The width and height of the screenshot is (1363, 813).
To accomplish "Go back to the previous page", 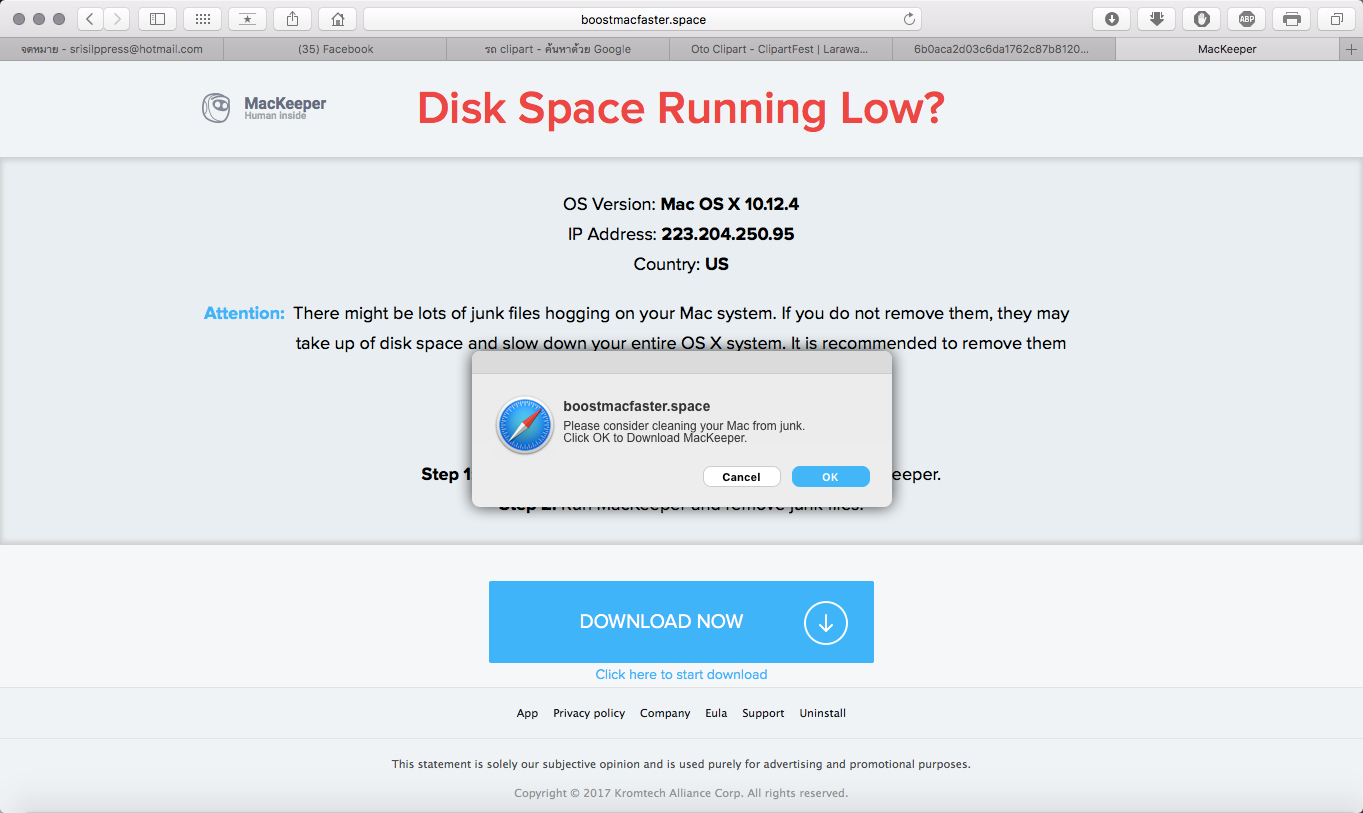I will click(x=90, y=19).
